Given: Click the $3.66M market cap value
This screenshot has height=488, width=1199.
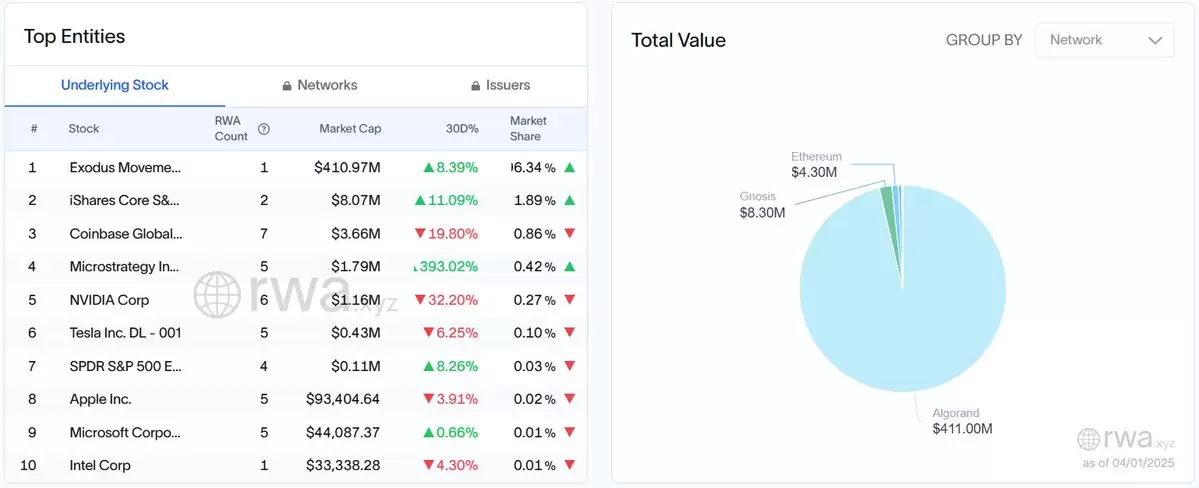Looking at the screenshot, I should (x=356, y=233).
